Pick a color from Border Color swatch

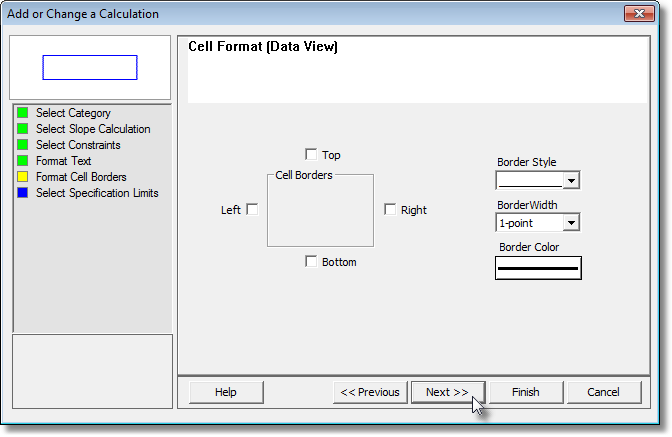pos(538,268)
